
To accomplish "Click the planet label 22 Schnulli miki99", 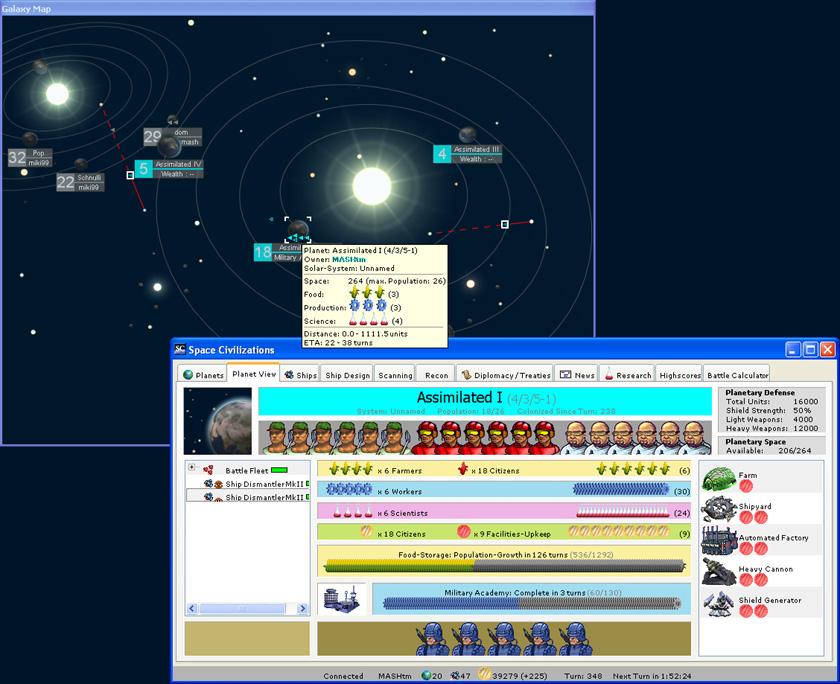I will (x=80, y=182).
